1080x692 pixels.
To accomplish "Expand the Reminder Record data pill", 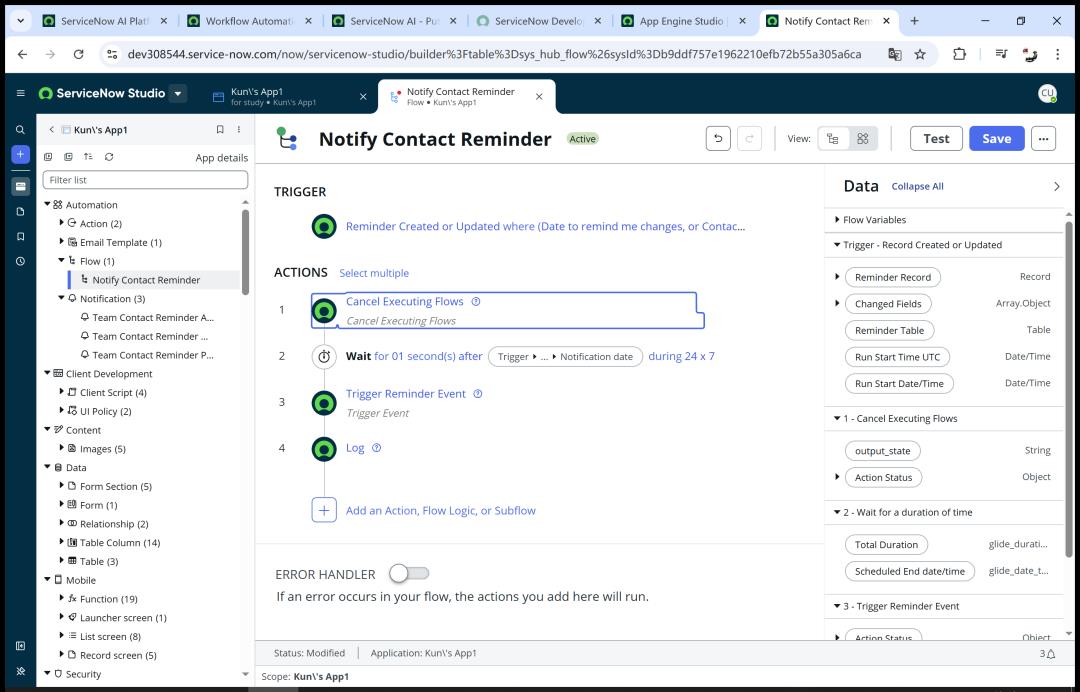I will 837,277.
